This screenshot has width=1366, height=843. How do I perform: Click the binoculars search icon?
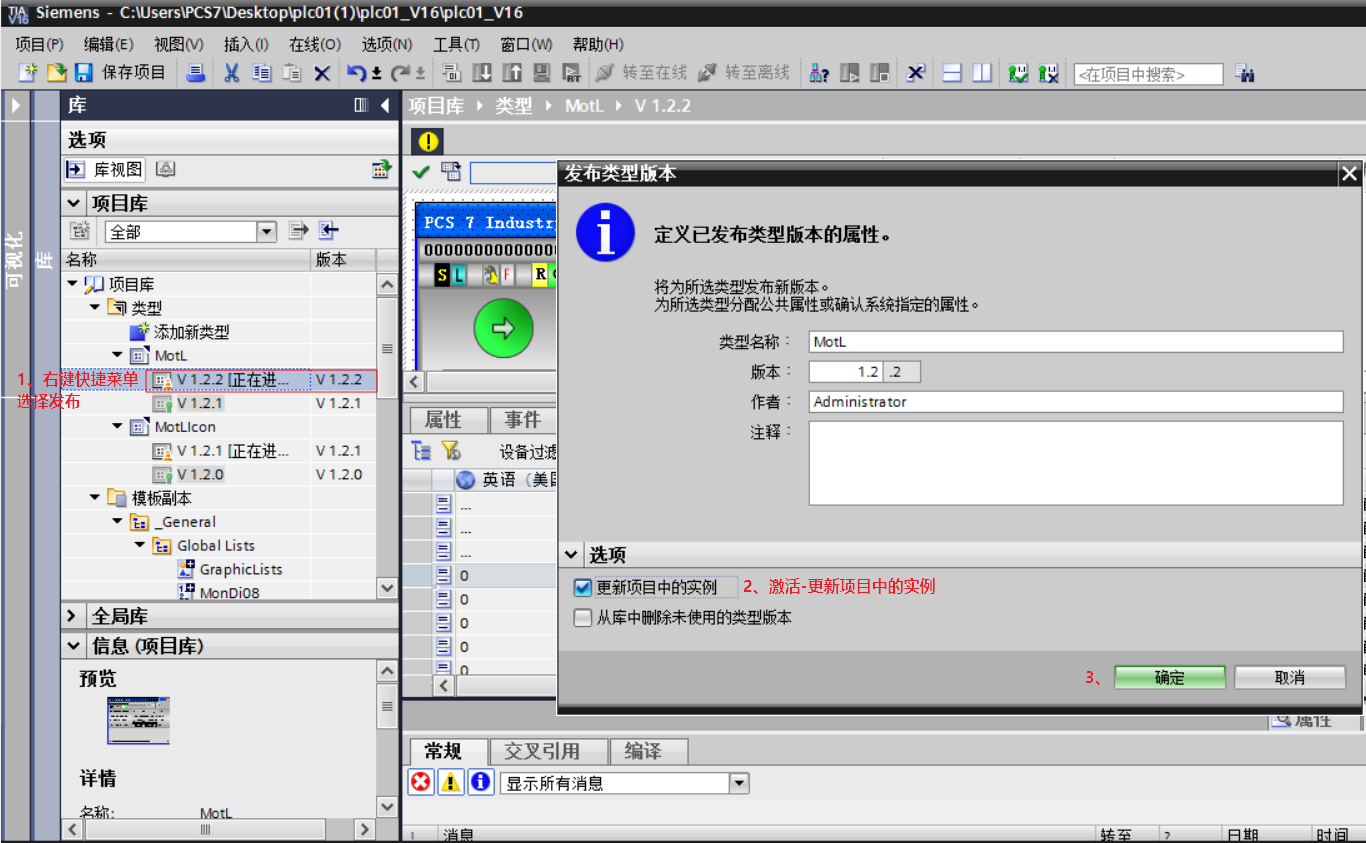click(1245, 73)
